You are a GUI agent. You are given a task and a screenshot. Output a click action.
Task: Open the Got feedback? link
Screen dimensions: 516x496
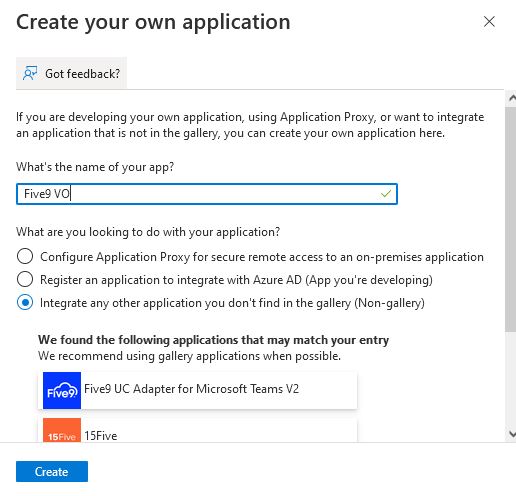pyautogui.click(x=71, y=73)
